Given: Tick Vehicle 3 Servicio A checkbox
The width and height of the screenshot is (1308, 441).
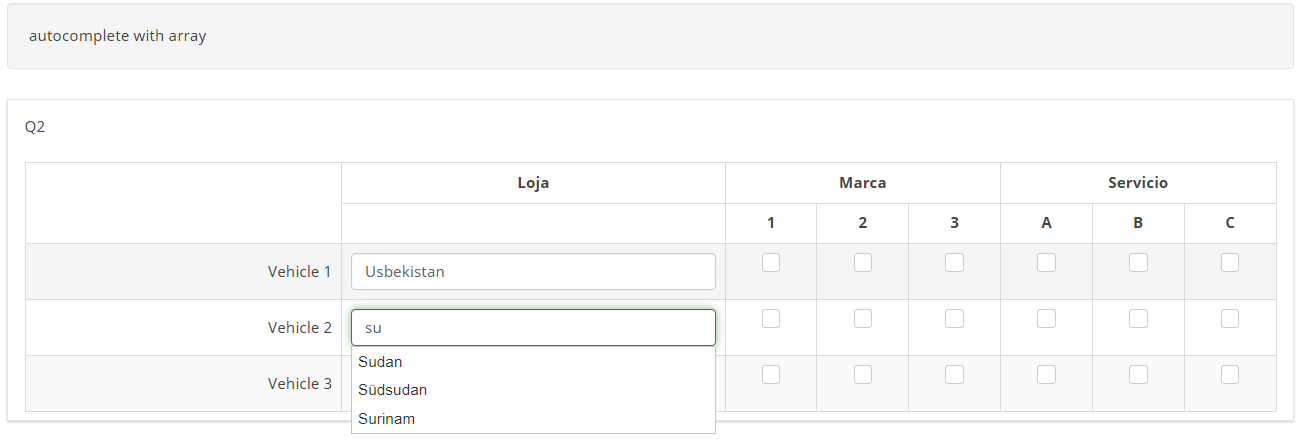Looking at the screenshot, I should tap(1046, 375).
